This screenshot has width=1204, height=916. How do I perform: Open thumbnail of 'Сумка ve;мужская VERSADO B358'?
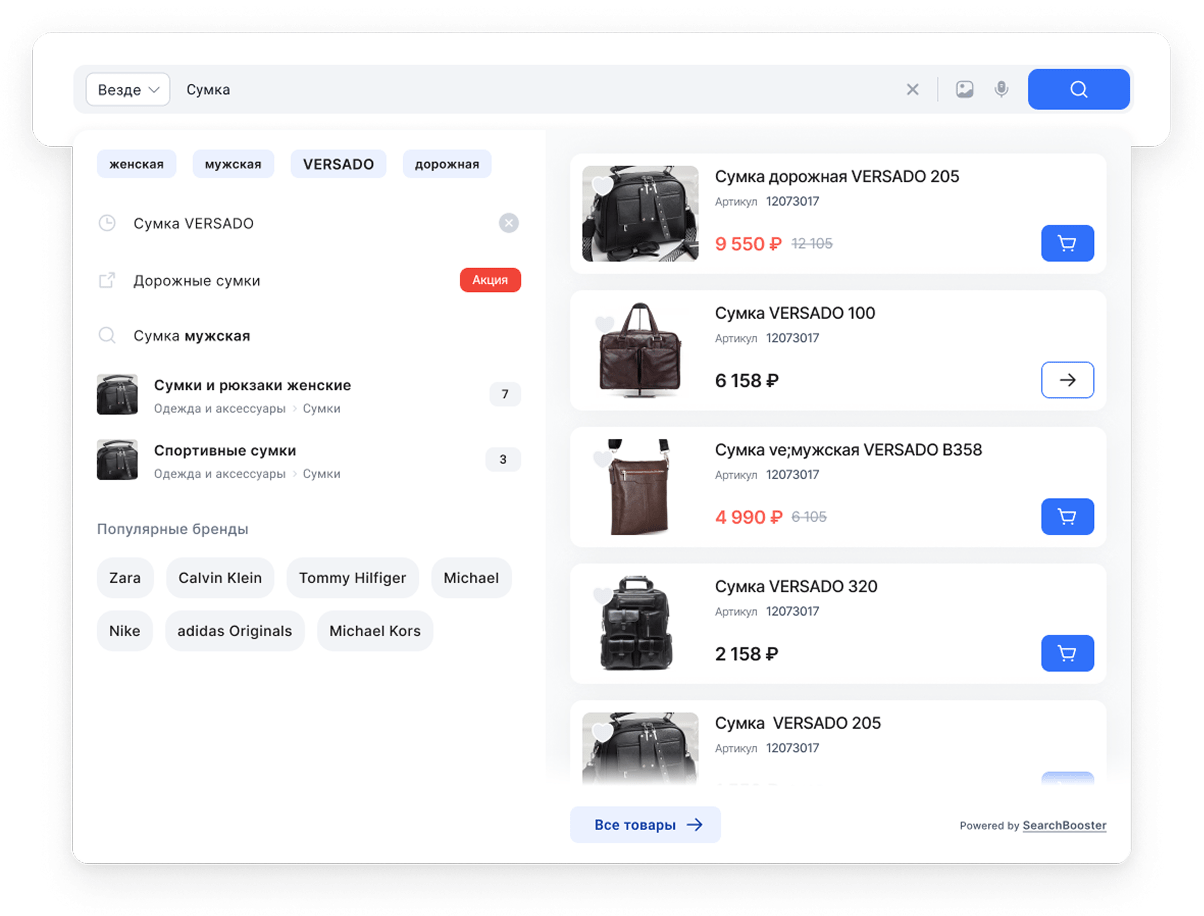640,487
